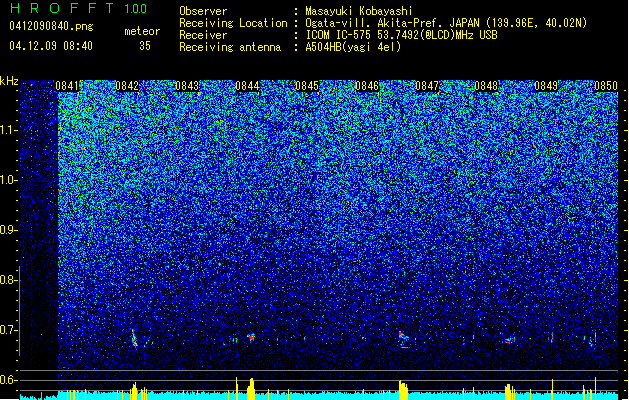Click the 0.9 frequency axis label

coord(8,230)
